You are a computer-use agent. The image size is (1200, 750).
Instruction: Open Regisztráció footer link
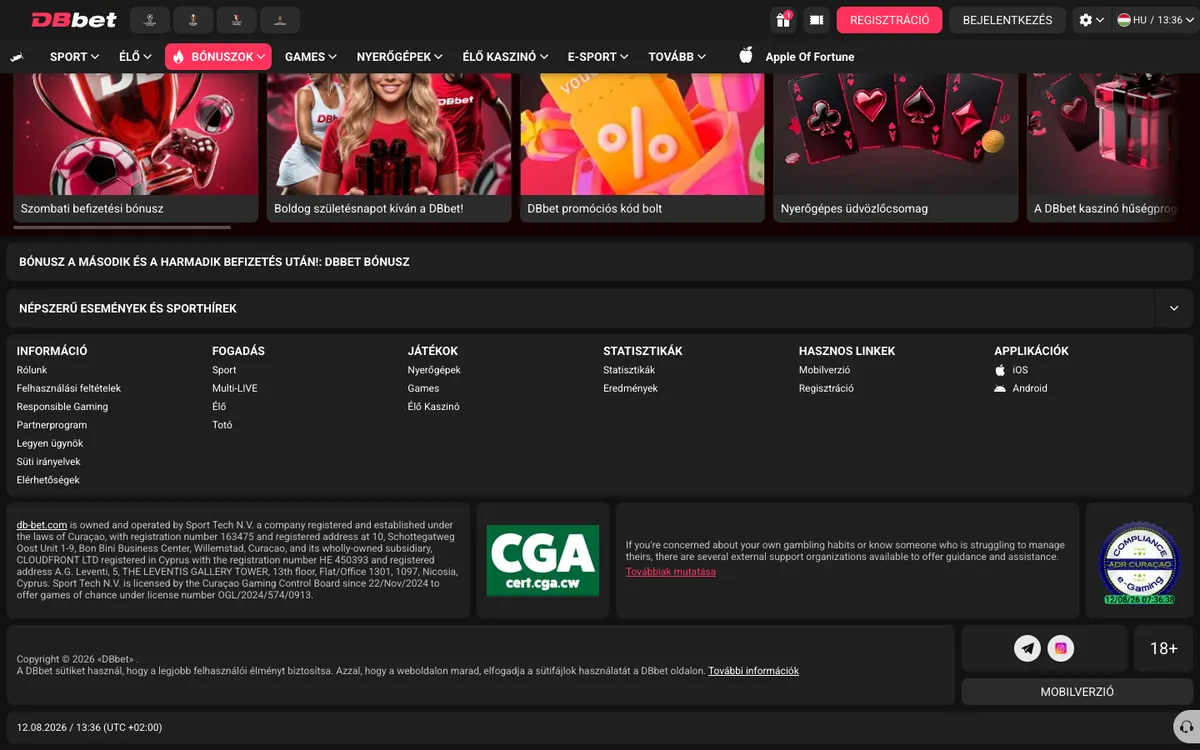(x=826, y=388)
